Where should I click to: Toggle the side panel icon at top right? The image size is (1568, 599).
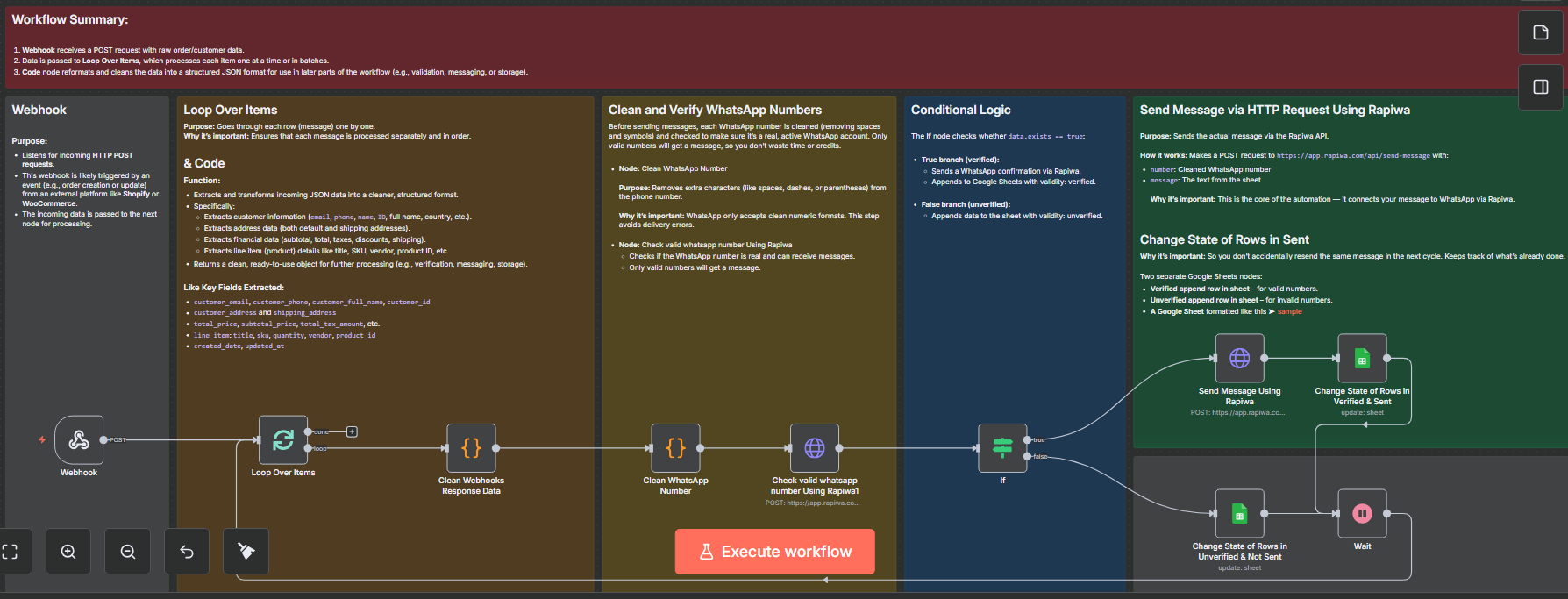1540,87
